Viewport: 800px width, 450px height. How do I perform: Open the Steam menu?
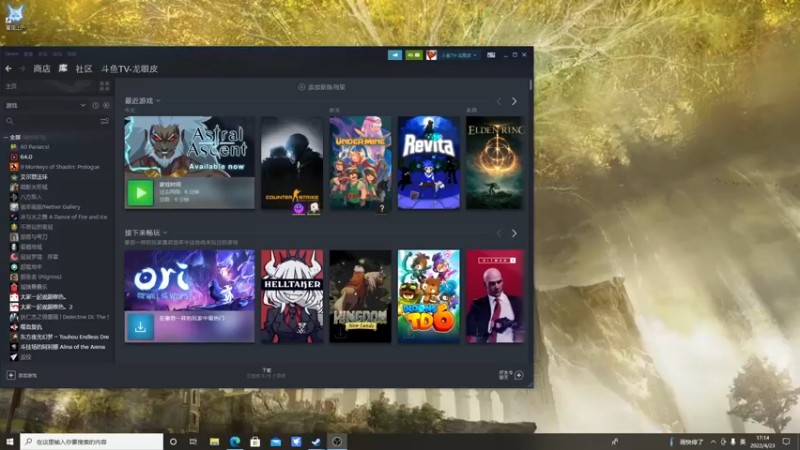pyautogui.click(x=12, y=54)
